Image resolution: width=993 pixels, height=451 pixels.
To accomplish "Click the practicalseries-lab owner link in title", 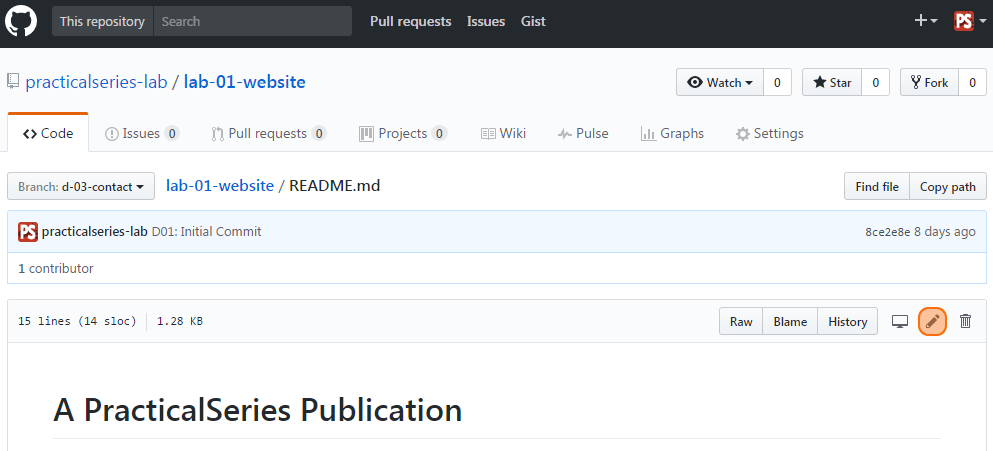I will coord(96,82).
